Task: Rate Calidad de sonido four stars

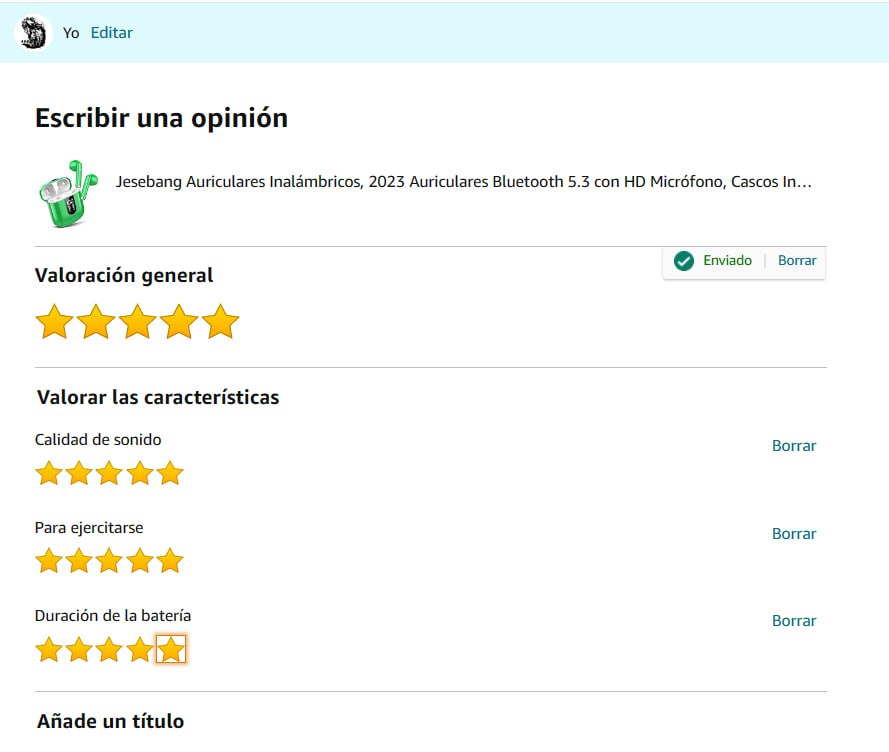Action: tap(139, 474)
